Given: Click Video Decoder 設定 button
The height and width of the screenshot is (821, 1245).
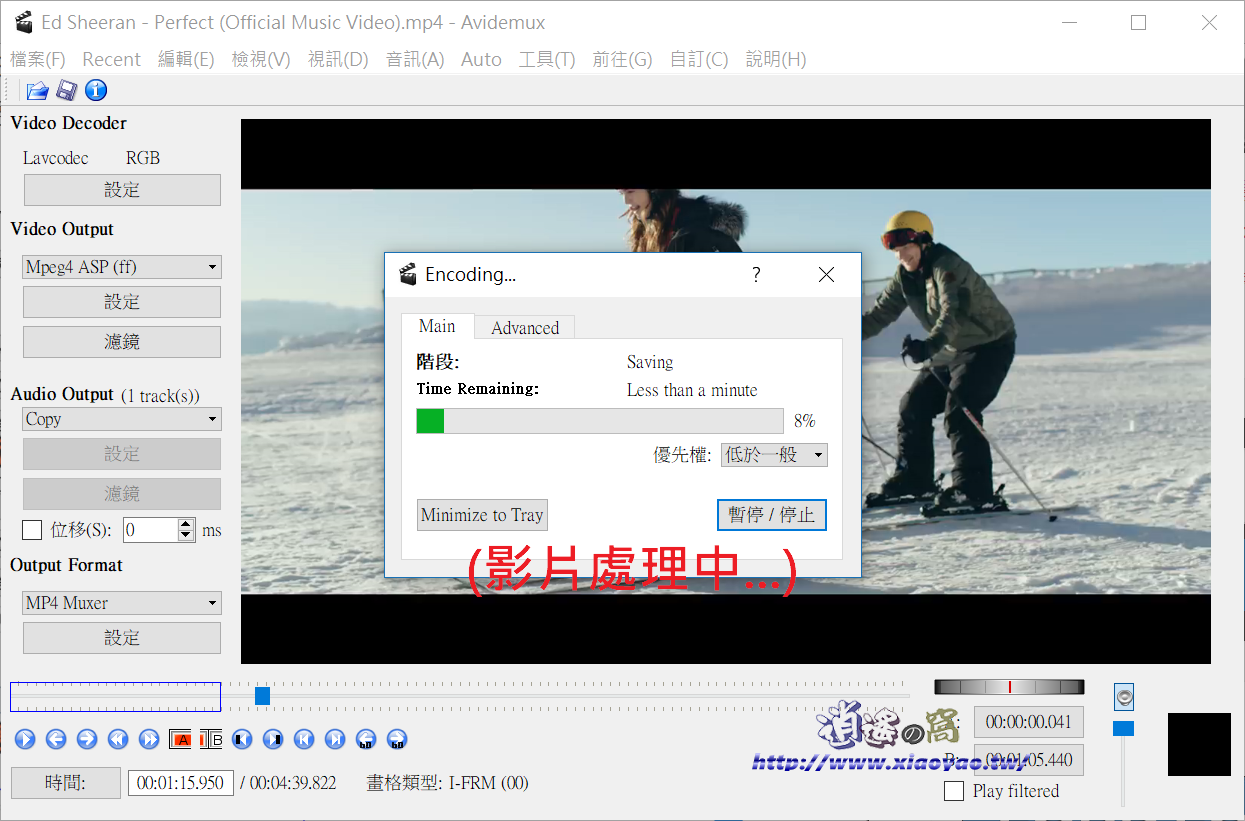Looking at the screenshot, I should tap(122, 190).
